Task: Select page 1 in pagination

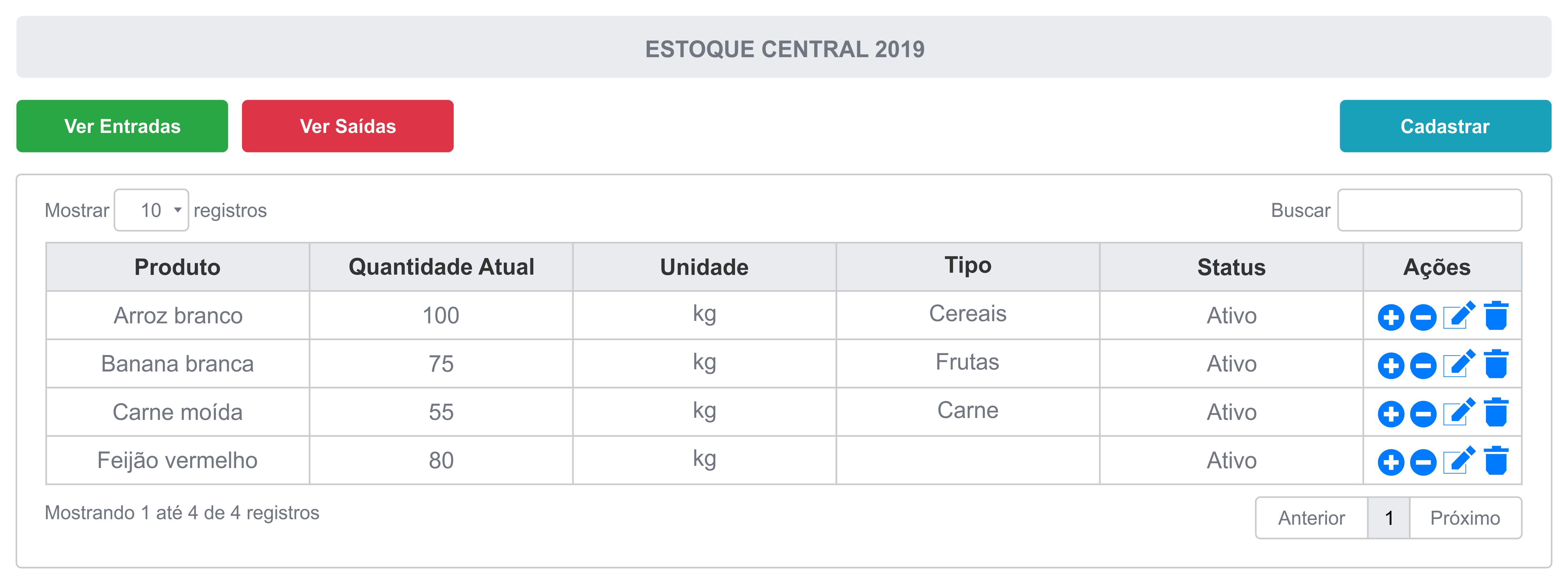Action: tap(1388, 518)
